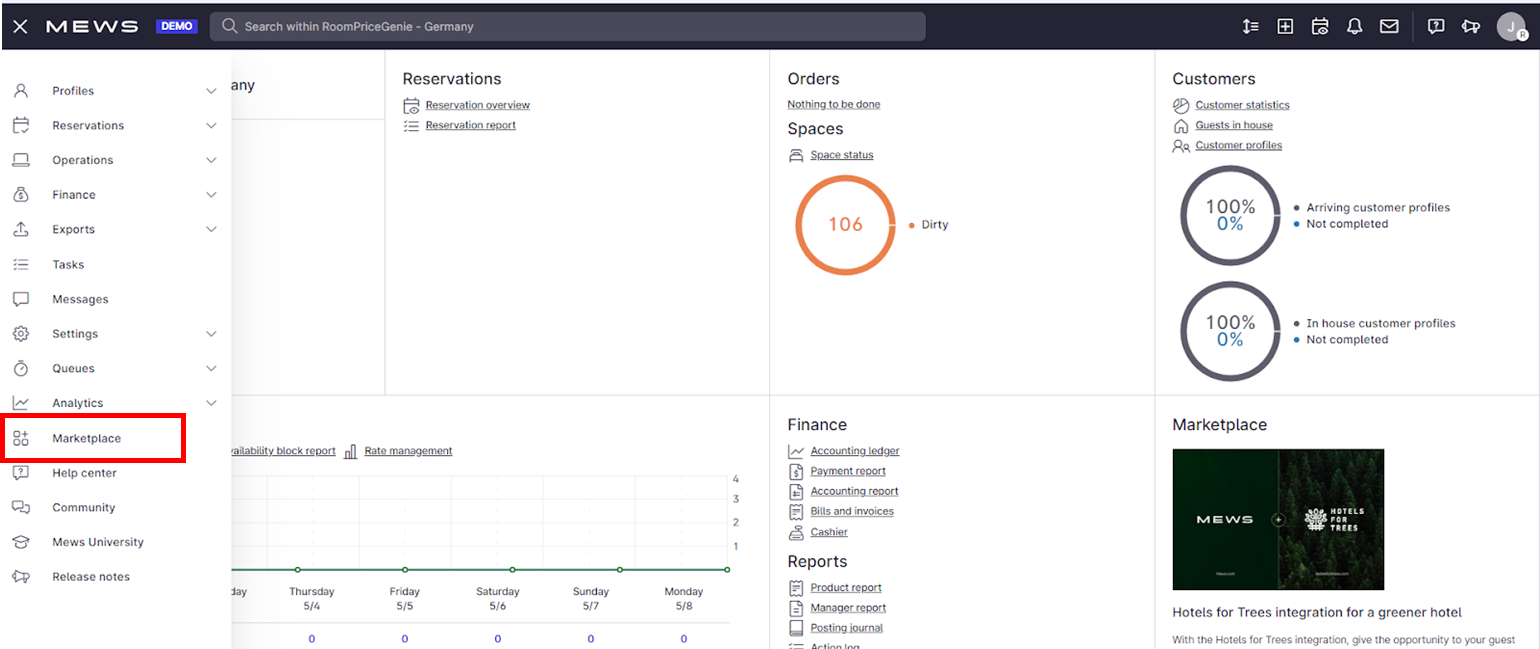Select Tasks in the side menu
This screenshot has width=1540, height=649.
68,265
